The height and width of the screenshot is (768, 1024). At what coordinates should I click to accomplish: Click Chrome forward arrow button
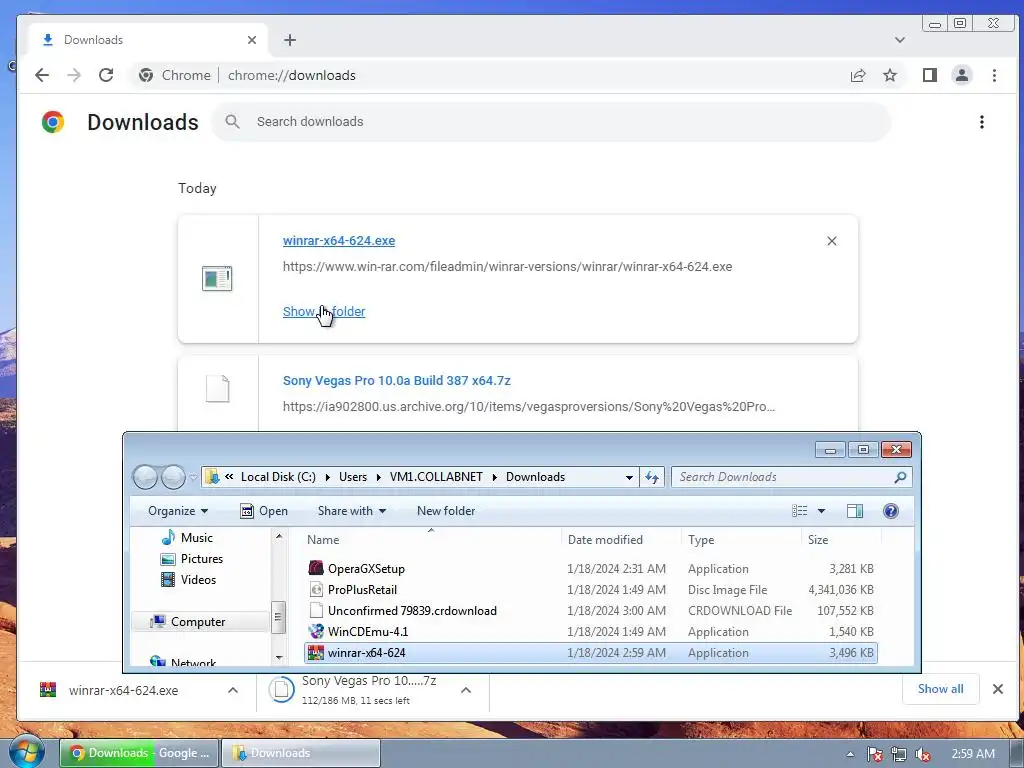(74, 75)
